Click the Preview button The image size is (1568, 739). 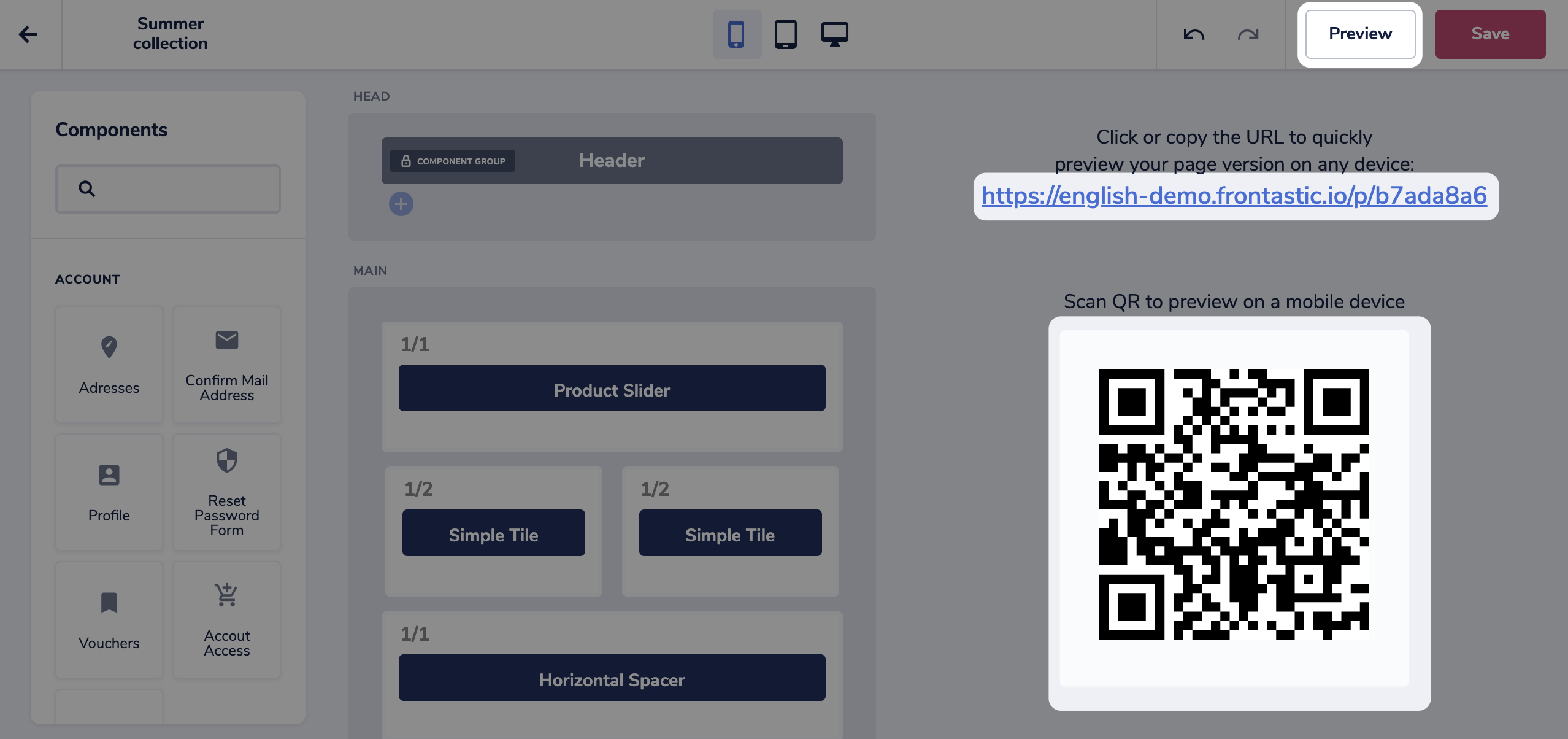tap(1360, 34)
